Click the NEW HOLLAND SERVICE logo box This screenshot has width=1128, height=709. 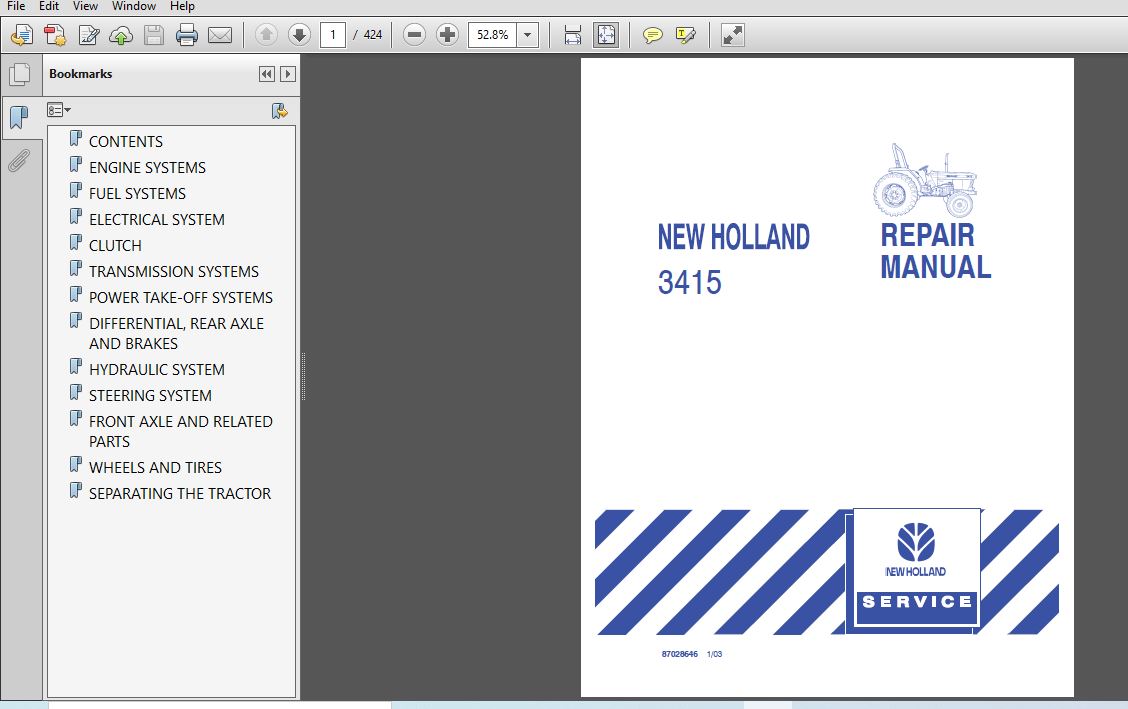coord(916,570)
